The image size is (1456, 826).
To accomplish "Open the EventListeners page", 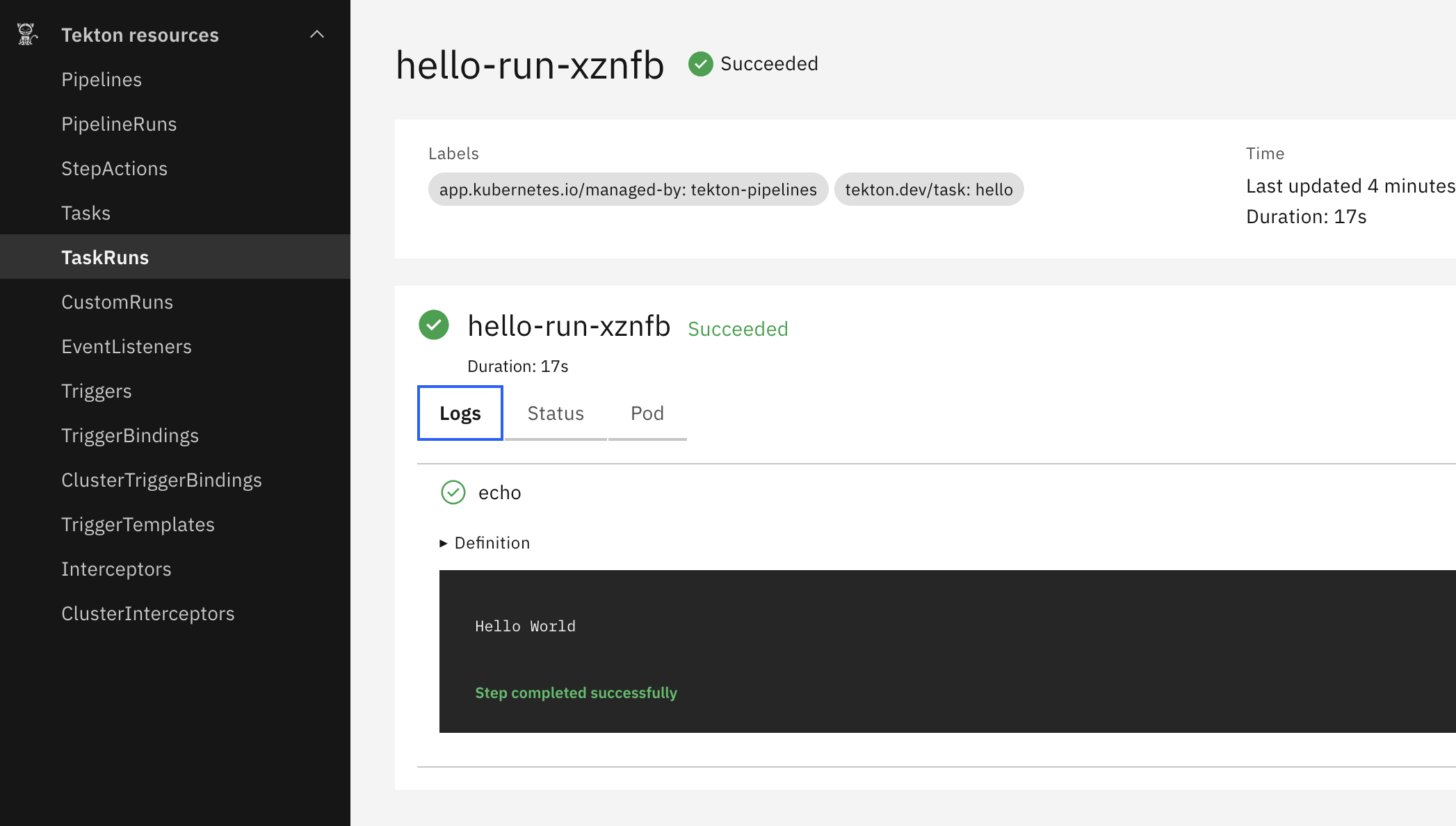I will click(x=126, y=346).
